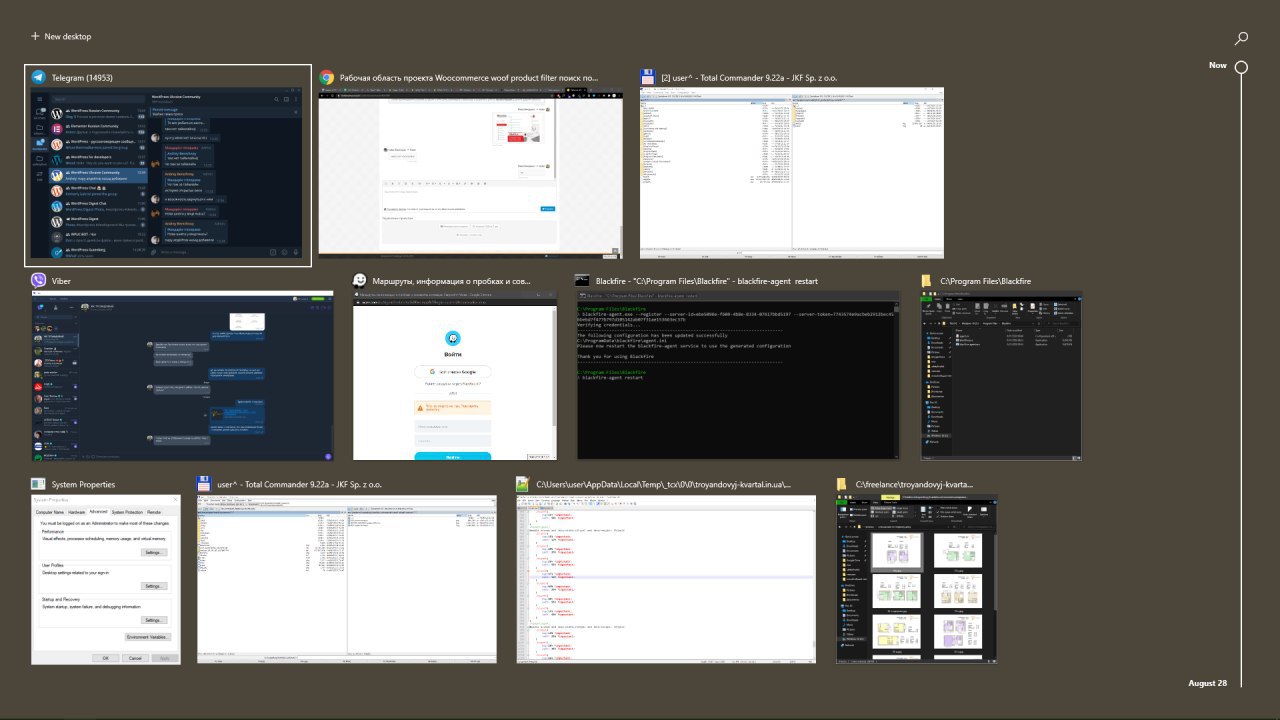Click the "Viber" window title text
The image size is (1280, 720).
point(61,282)
